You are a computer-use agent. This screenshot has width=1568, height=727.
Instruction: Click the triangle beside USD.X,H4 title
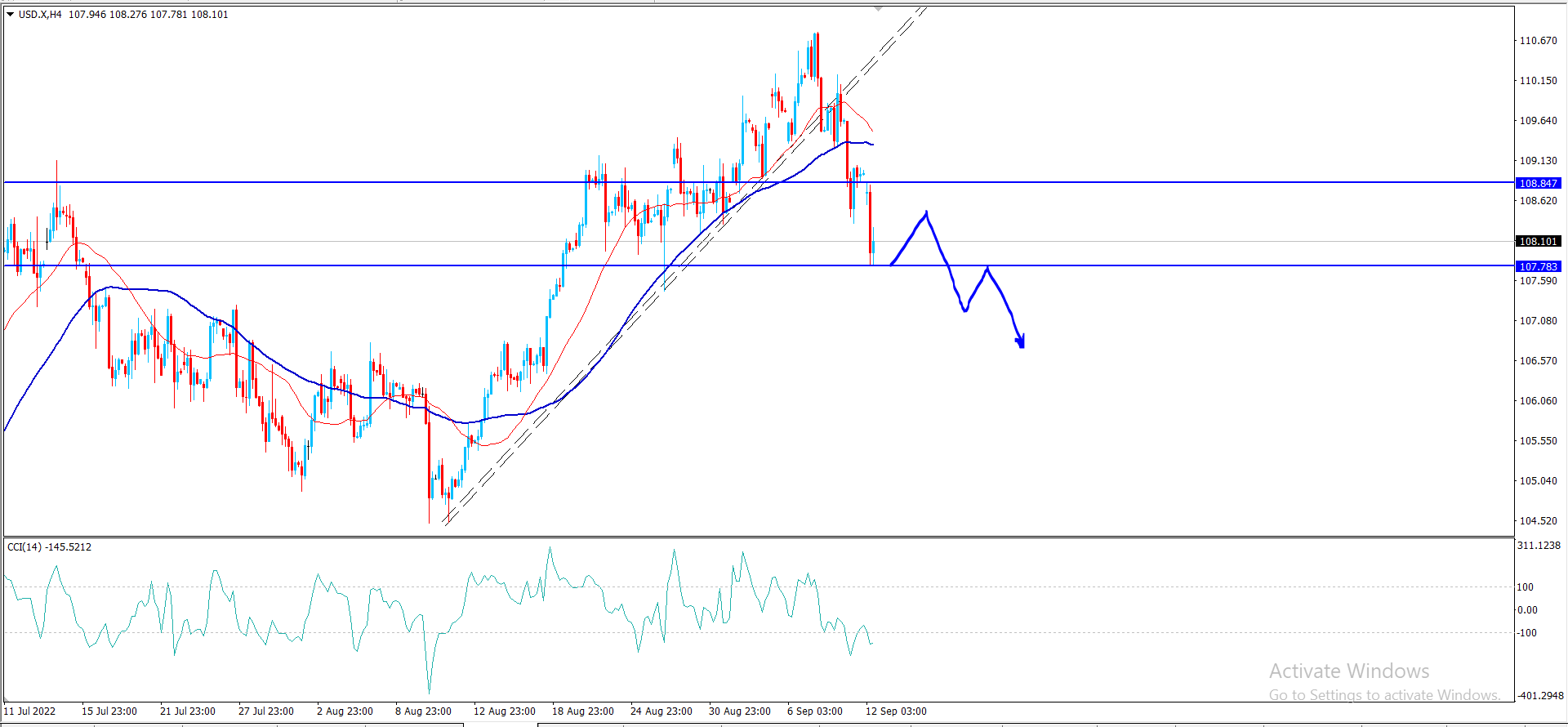point(11,15)
